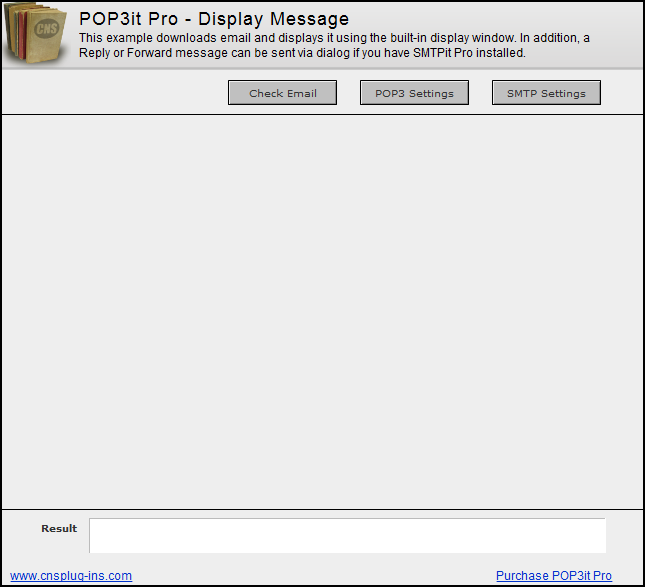Focus the Result text field

click(348, 536)
